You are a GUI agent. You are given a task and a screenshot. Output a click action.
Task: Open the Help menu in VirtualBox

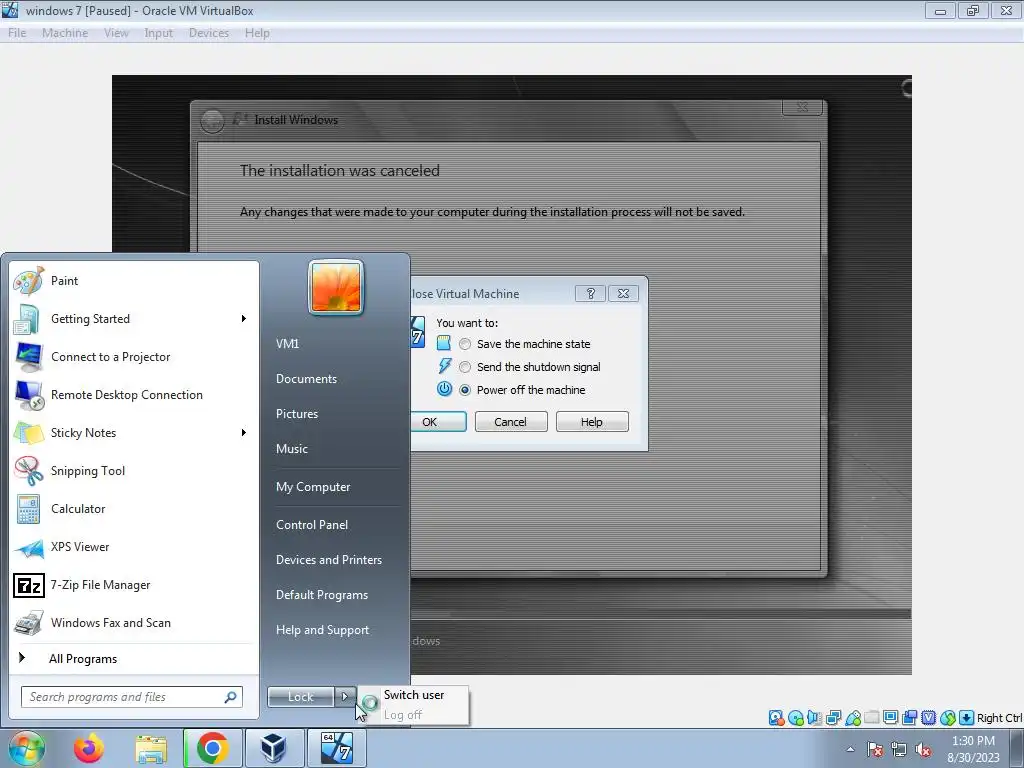tap(257, 33)
